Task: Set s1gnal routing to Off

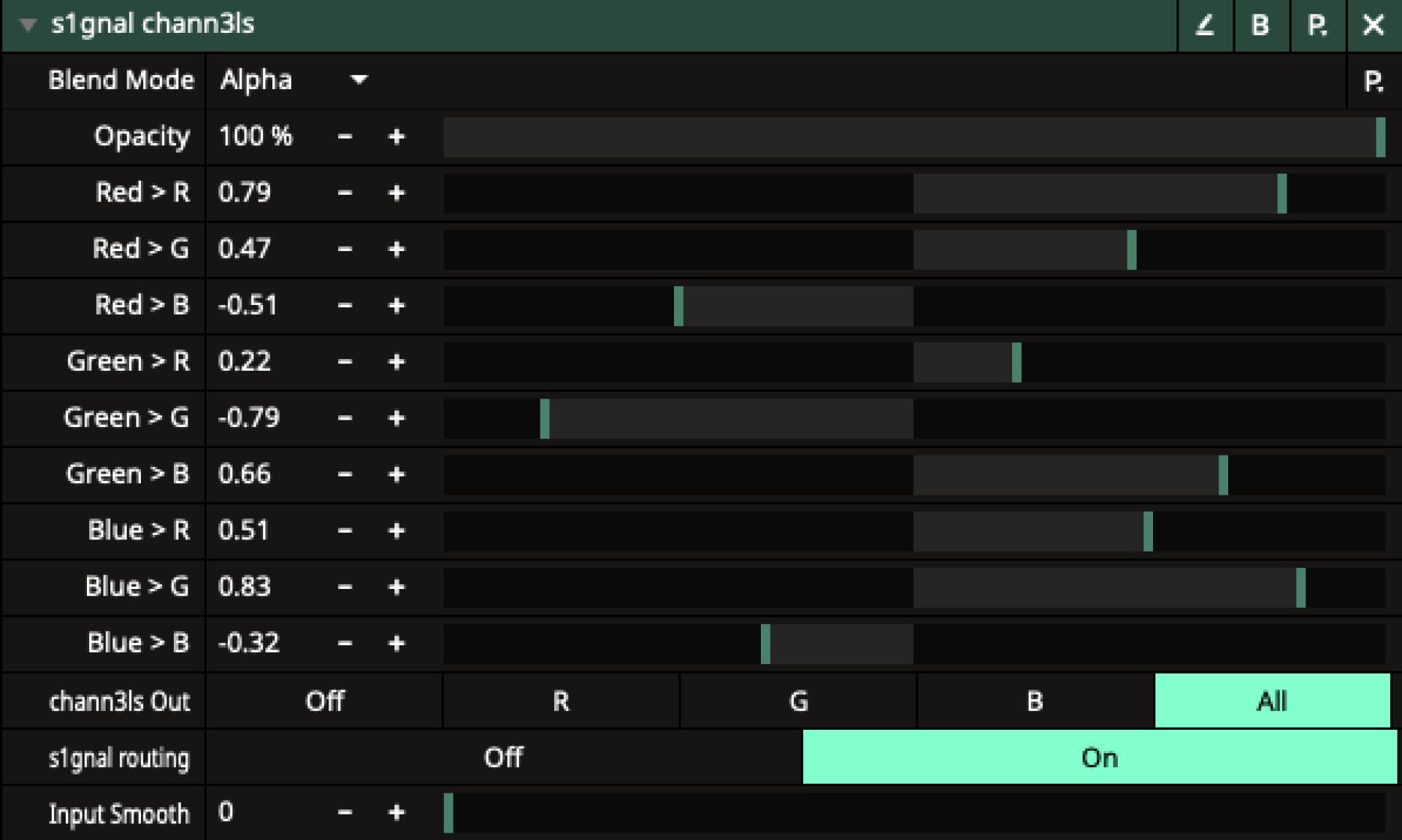Action: click(504, 758)
